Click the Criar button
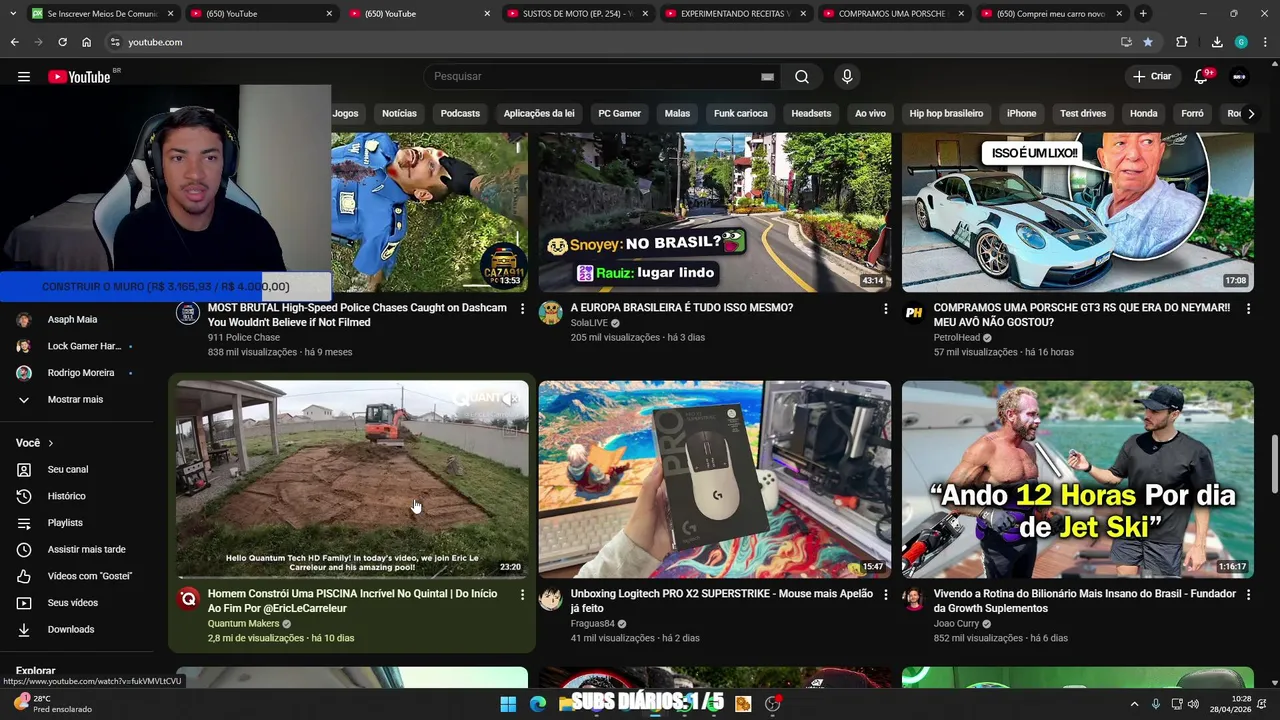This screenshot has height=720, width=1280. tap(1151, 77)
